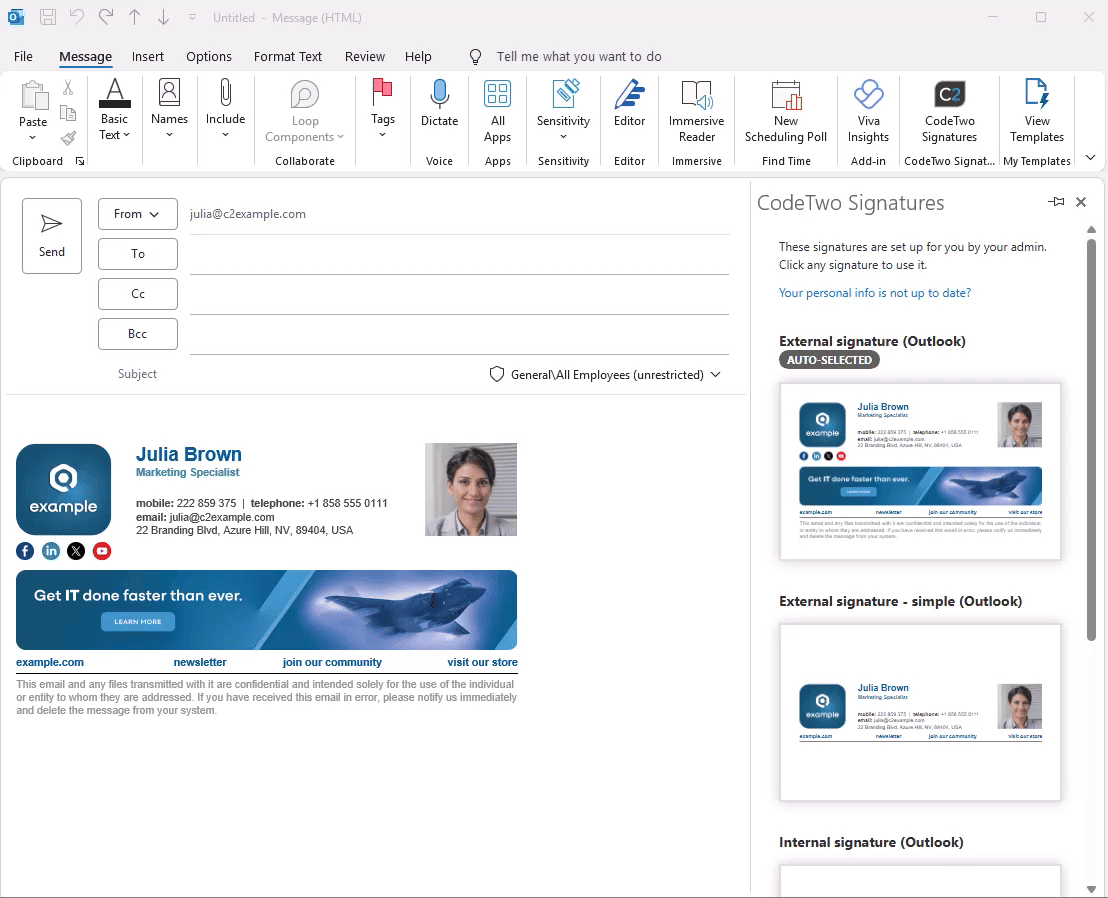
Task: Select the Format Painter brush icon
Action: coord(68,138)
